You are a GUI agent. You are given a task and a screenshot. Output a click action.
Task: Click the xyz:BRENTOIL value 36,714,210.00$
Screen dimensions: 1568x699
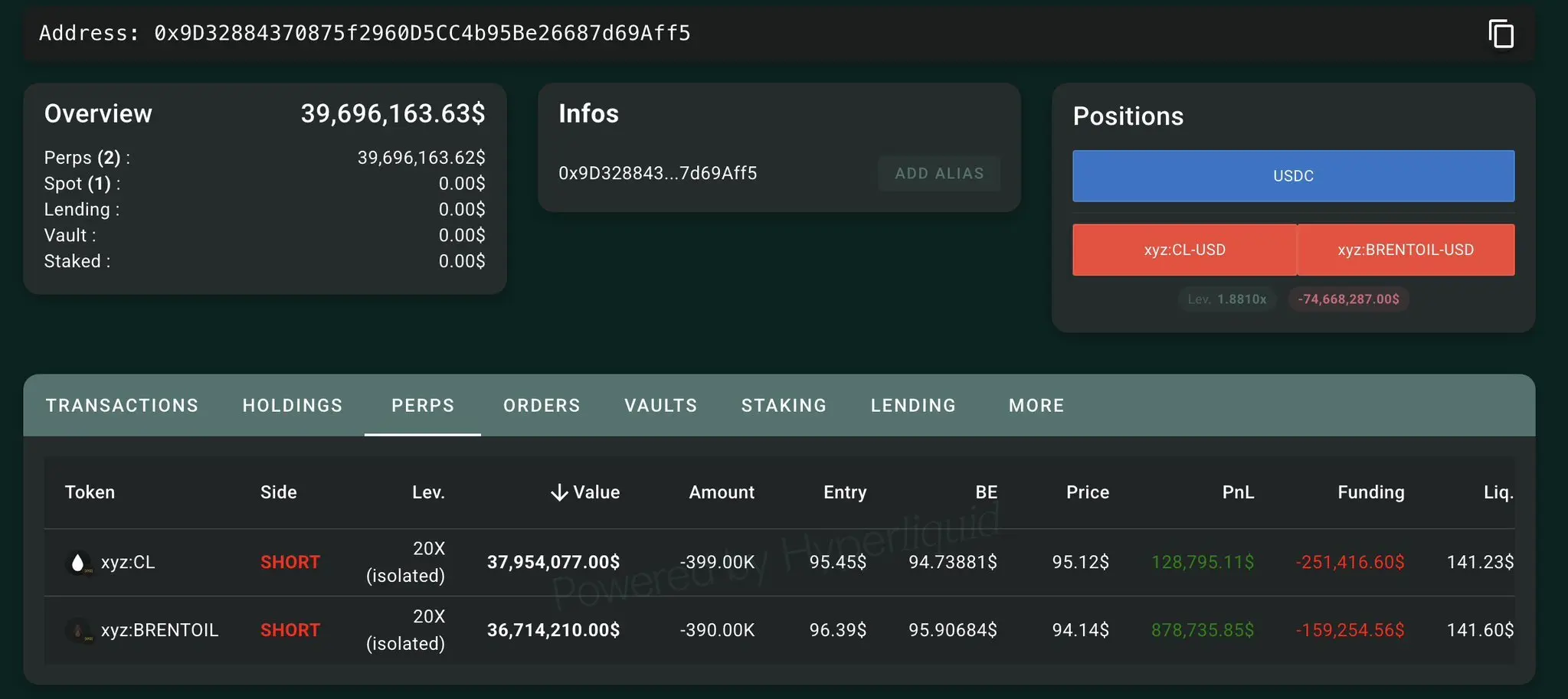(x=553, y=631)
